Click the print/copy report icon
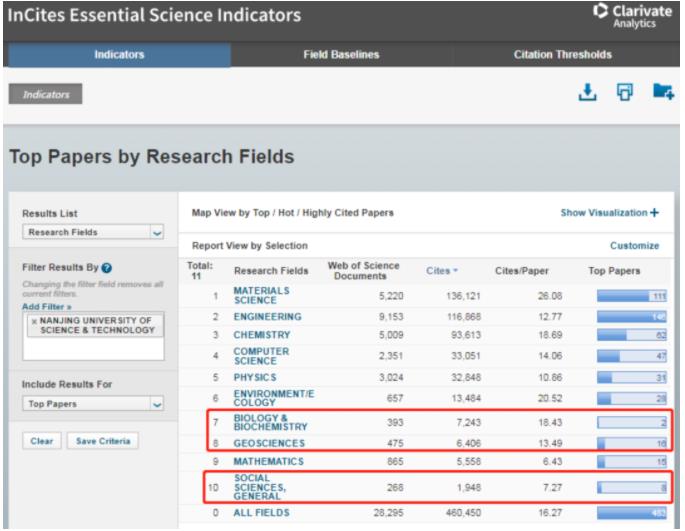685x531 pixels. coord(624,93)
